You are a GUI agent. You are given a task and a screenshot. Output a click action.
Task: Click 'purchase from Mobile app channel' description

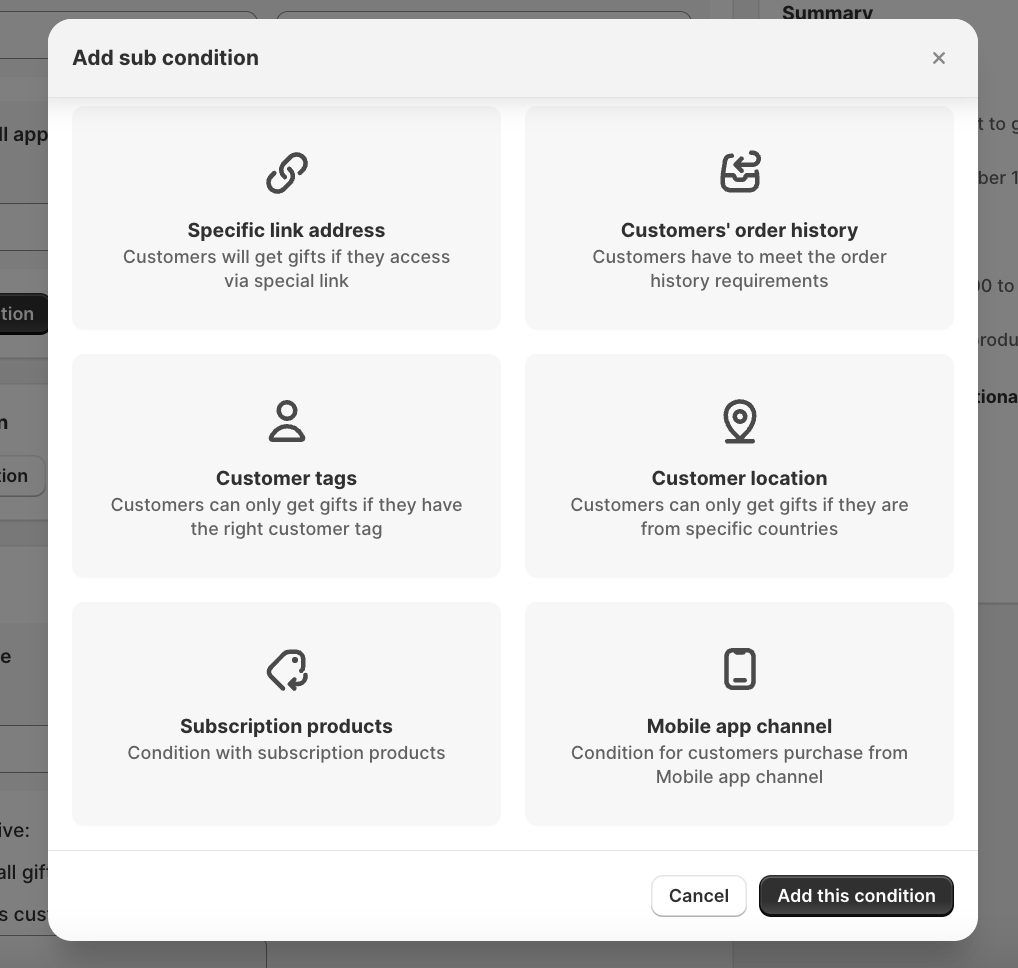pyautogui.click(x=782, y=765)
